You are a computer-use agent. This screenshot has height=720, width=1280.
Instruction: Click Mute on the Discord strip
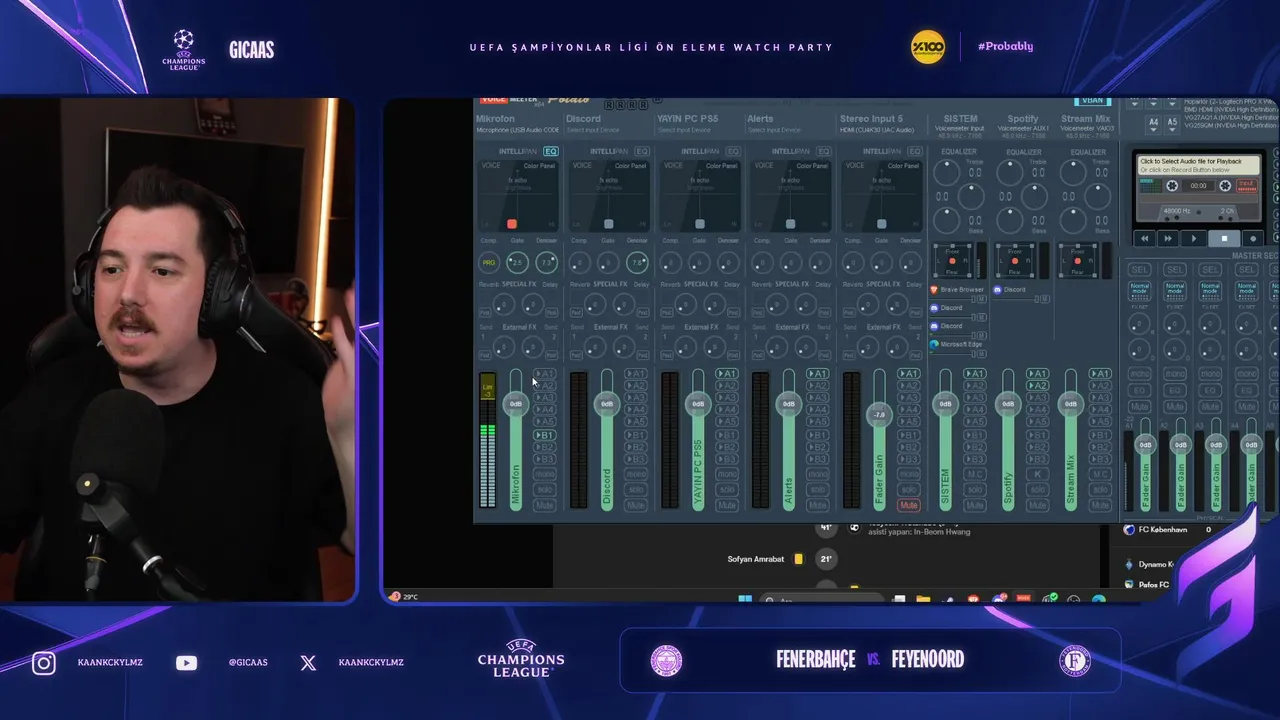pyautogui.click(x=635, y=505)
